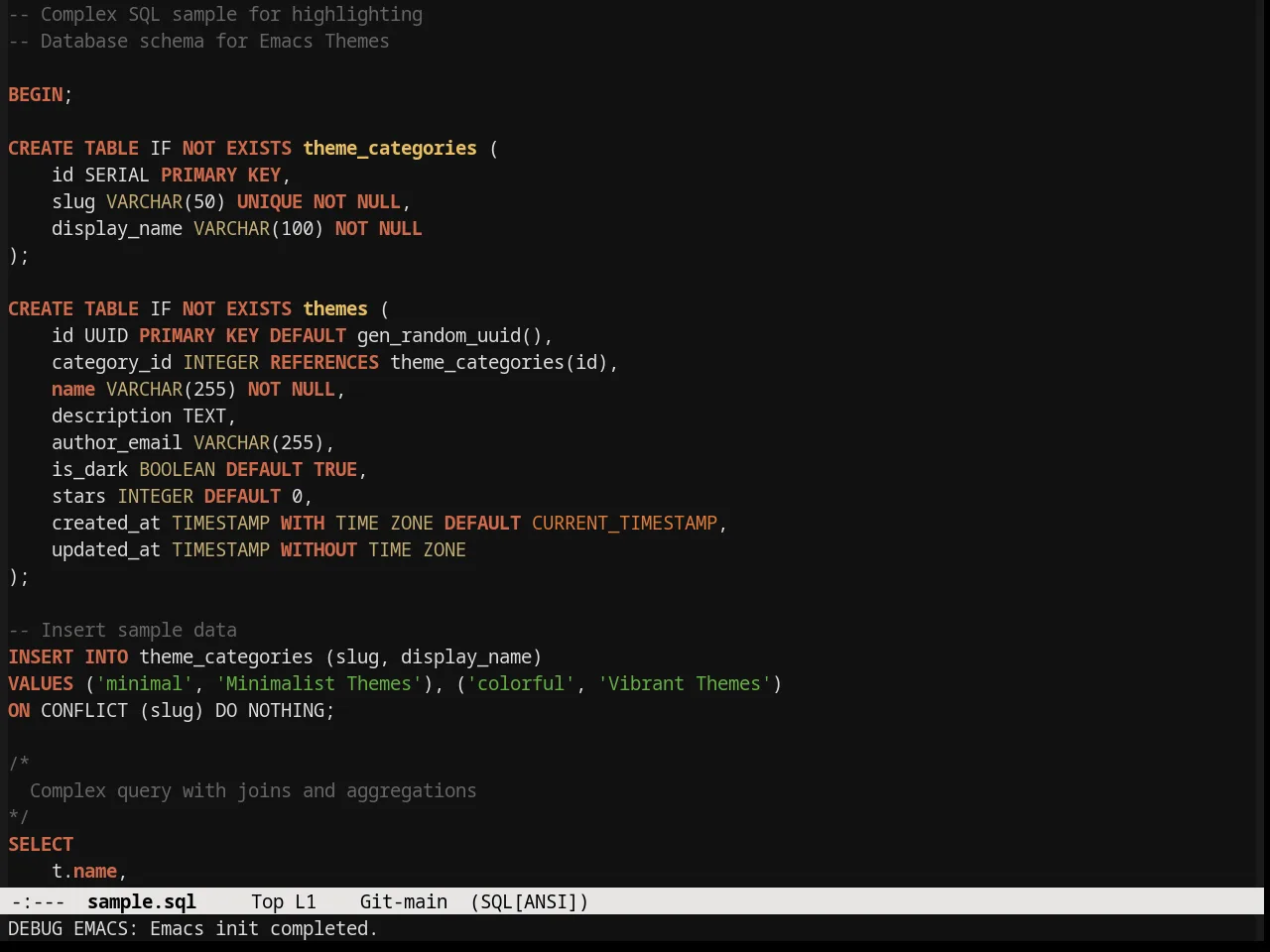The height and width of the screenshot is (952, 1270).
Task: Click 'description TEXT' line
Action: 144,416
